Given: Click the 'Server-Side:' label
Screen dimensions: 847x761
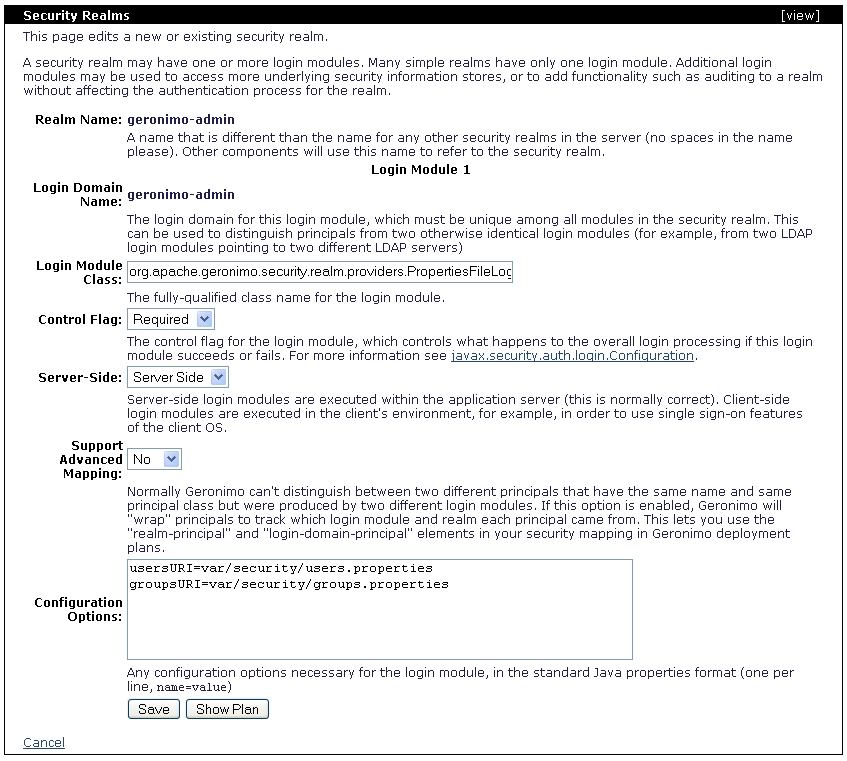Looking at the screenshot, I should [80, 377].
